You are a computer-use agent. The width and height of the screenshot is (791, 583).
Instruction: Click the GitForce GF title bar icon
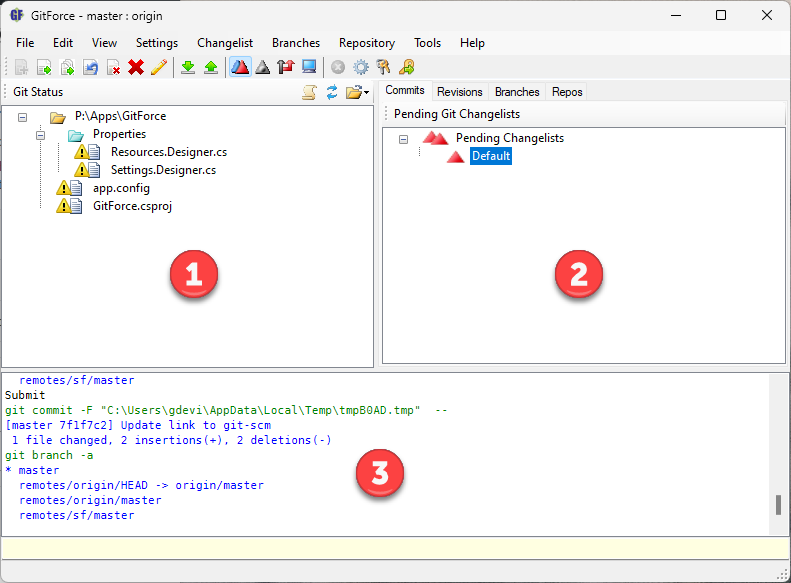(17, 15)
